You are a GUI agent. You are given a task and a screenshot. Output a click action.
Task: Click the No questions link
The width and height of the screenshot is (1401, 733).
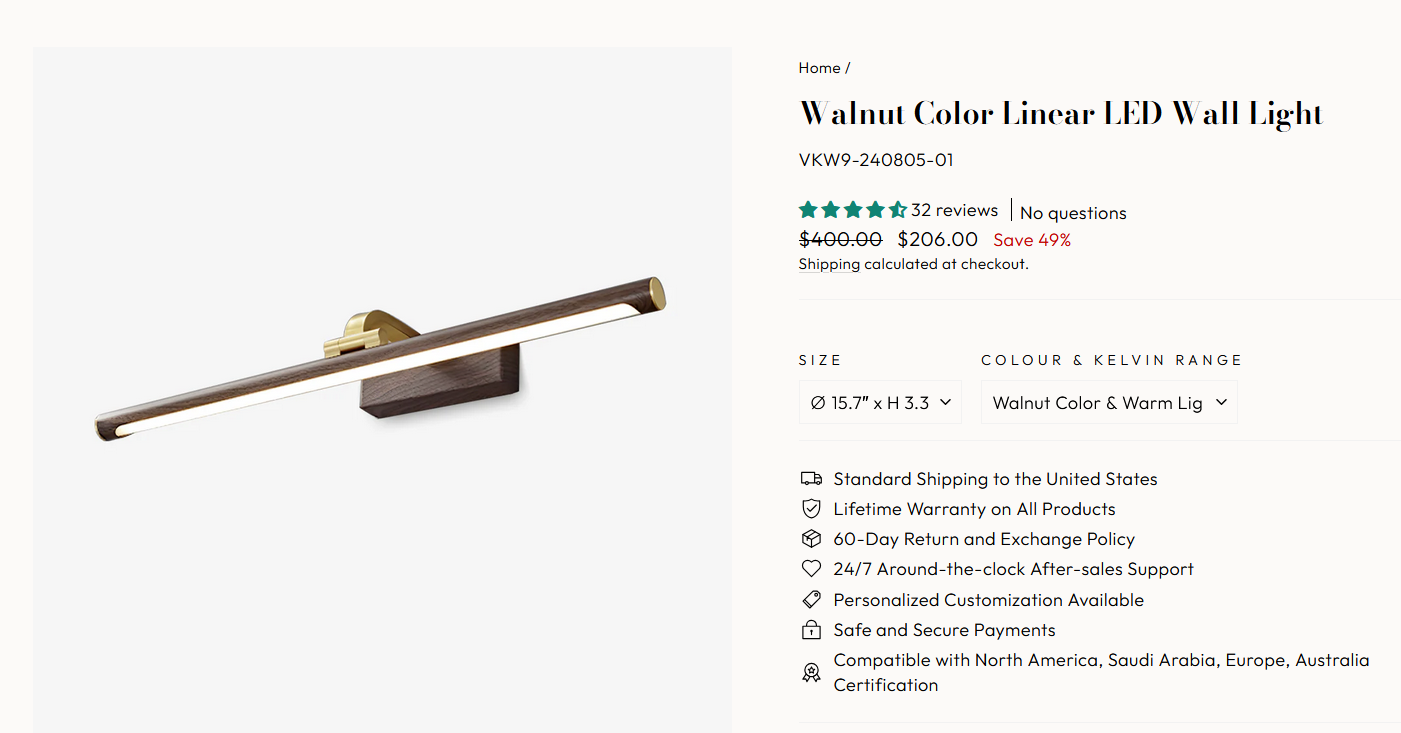1073,213
